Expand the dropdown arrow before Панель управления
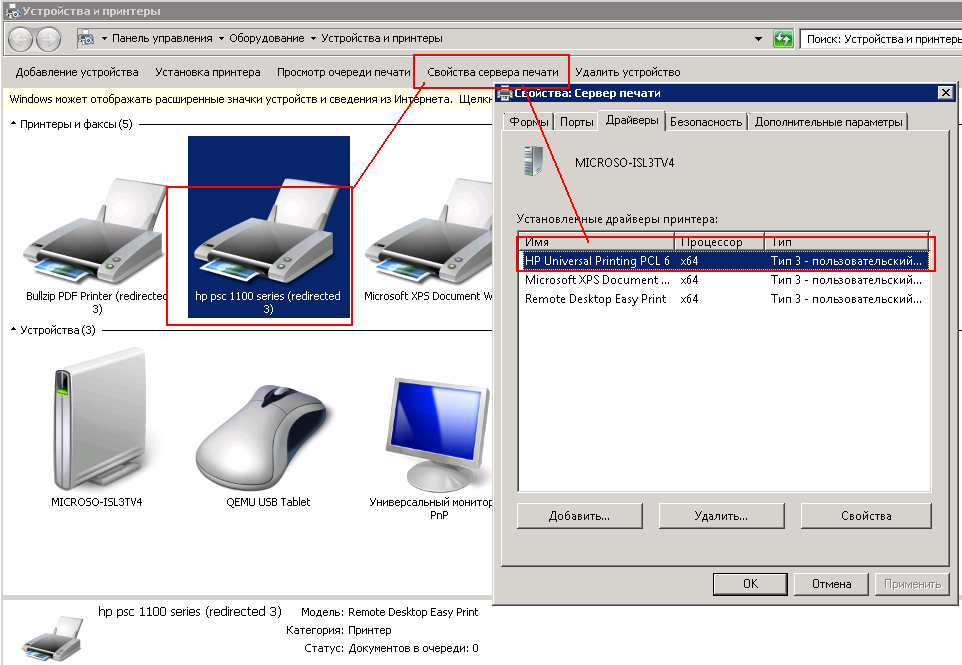The image size is (962, 665). tap(104, 39)
